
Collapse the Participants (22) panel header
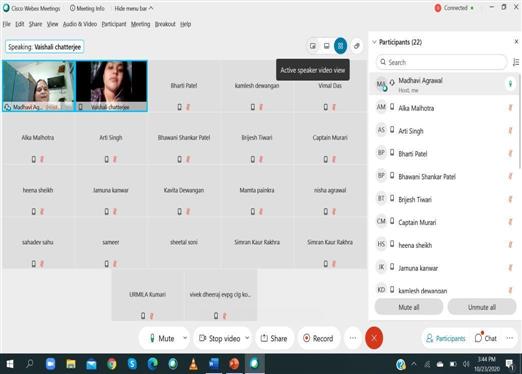pyautogui.click(x=374, y=42)
